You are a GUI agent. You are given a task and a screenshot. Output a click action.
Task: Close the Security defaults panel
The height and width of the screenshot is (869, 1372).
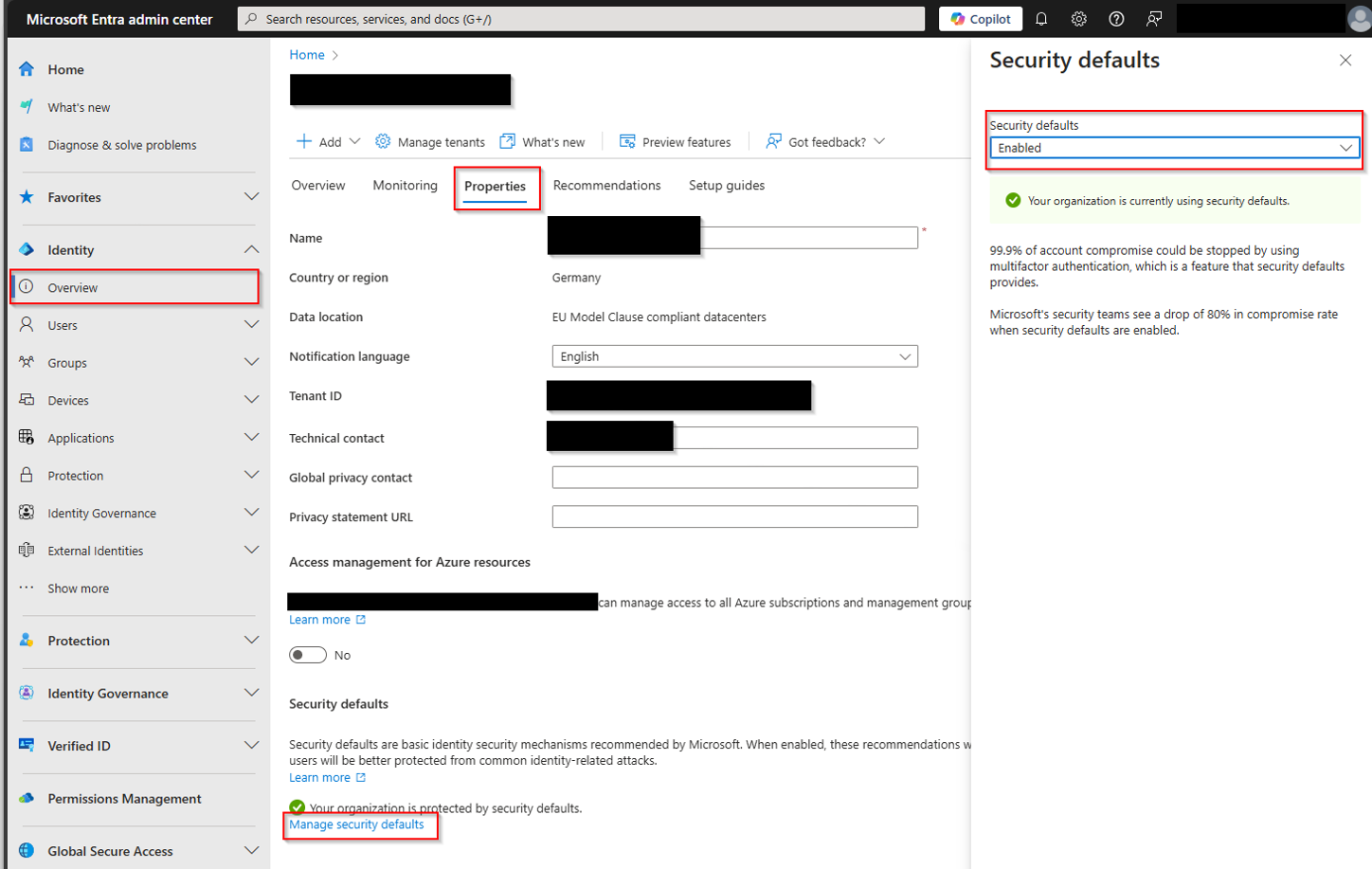pyautogui.click(x=1345, y=60)
